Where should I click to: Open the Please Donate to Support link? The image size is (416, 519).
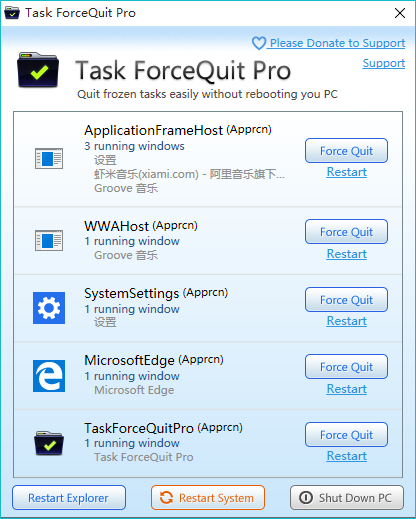pyautogui.click(x=337, y=43)
